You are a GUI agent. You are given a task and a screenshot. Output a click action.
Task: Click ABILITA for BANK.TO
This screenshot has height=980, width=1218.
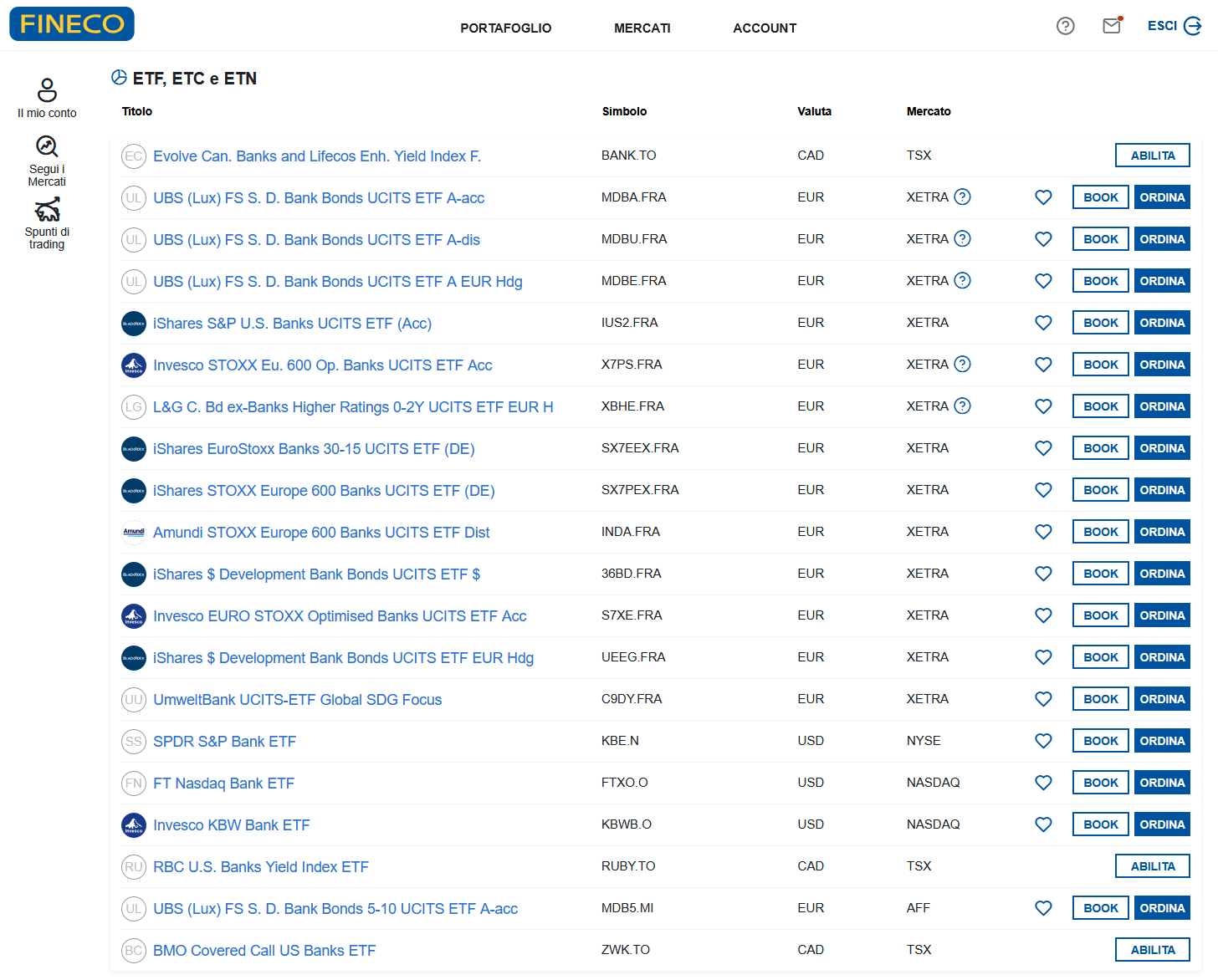1153,156
